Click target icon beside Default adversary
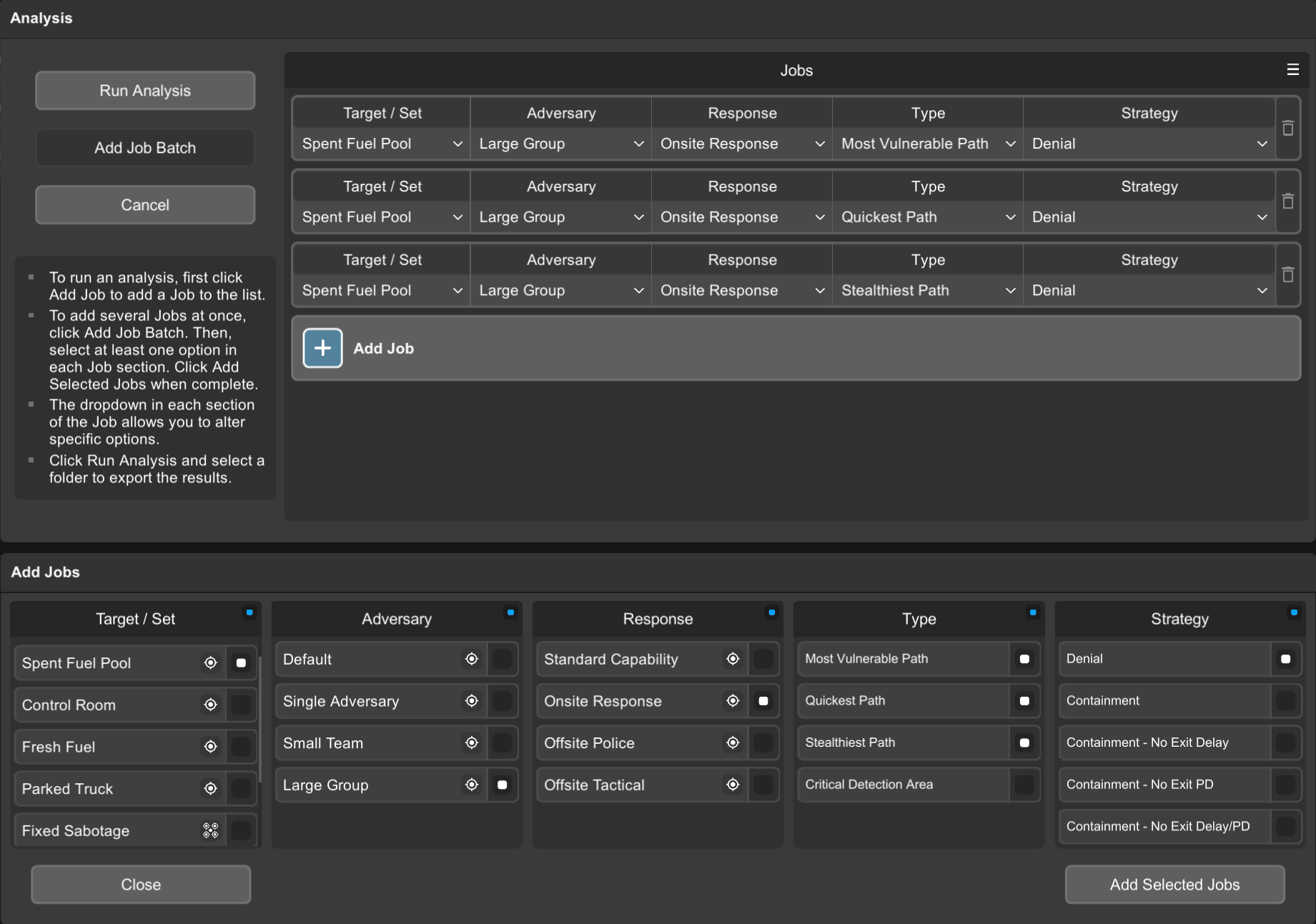The height and width of the screenshot is (924, 1316). click(x=472, y=659)
